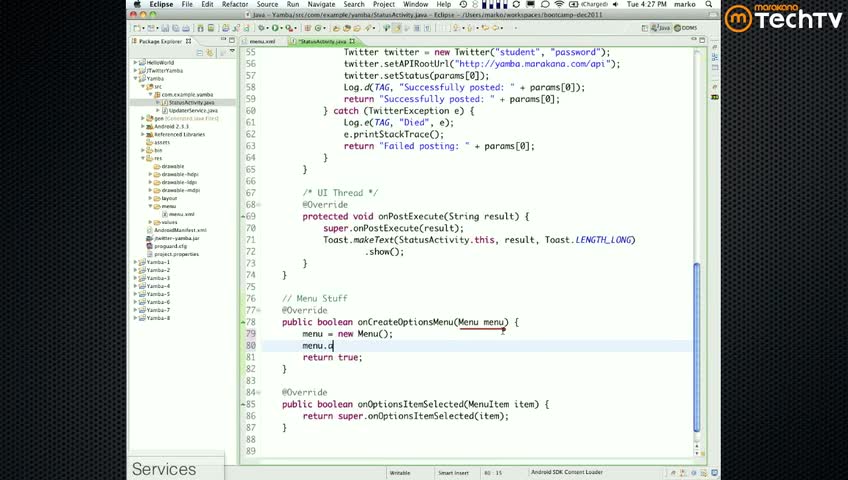Collapse the Yamba project node
The height and width of the screenshot is (480, 848).
(135, 78)
